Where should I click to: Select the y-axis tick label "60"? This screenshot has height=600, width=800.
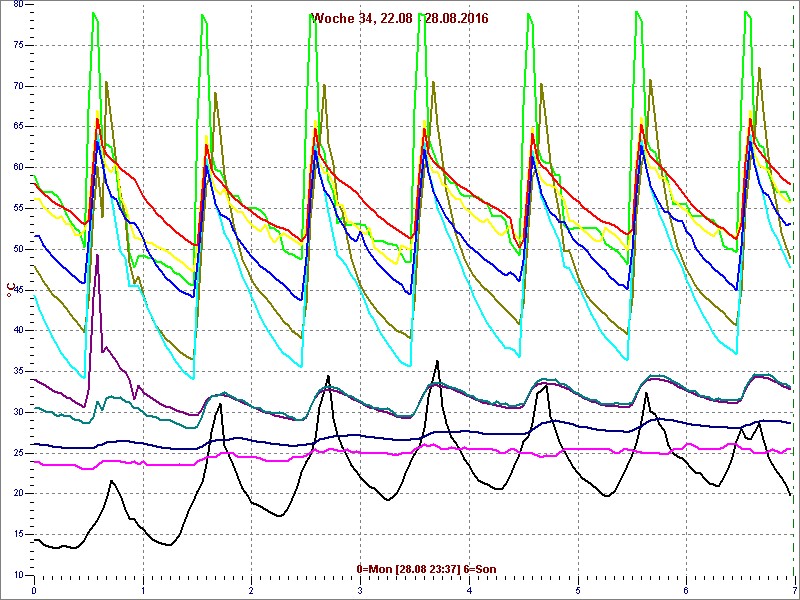click(18, 168)
